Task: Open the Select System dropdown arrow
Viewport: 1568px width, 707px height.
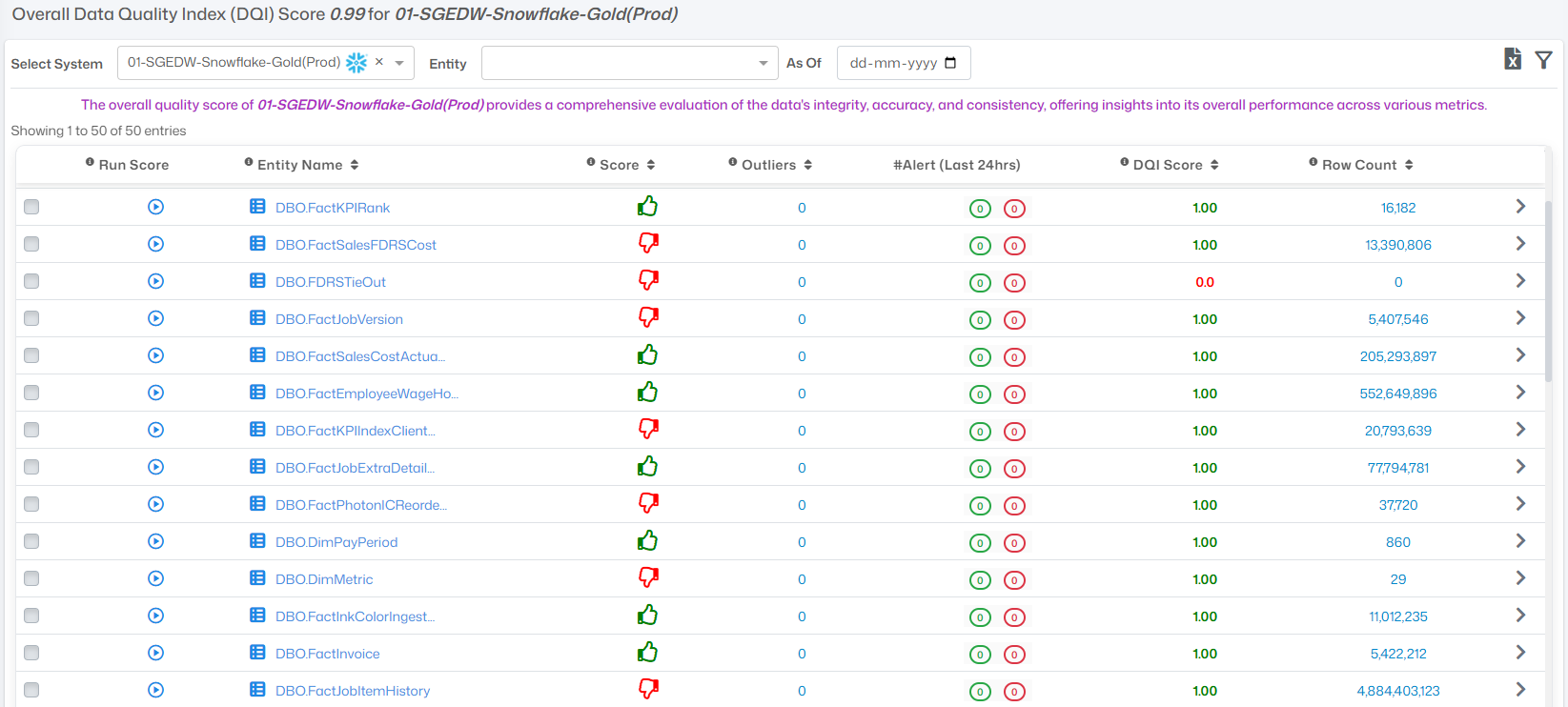Action: pyautogui.click(x=399, y=63)
